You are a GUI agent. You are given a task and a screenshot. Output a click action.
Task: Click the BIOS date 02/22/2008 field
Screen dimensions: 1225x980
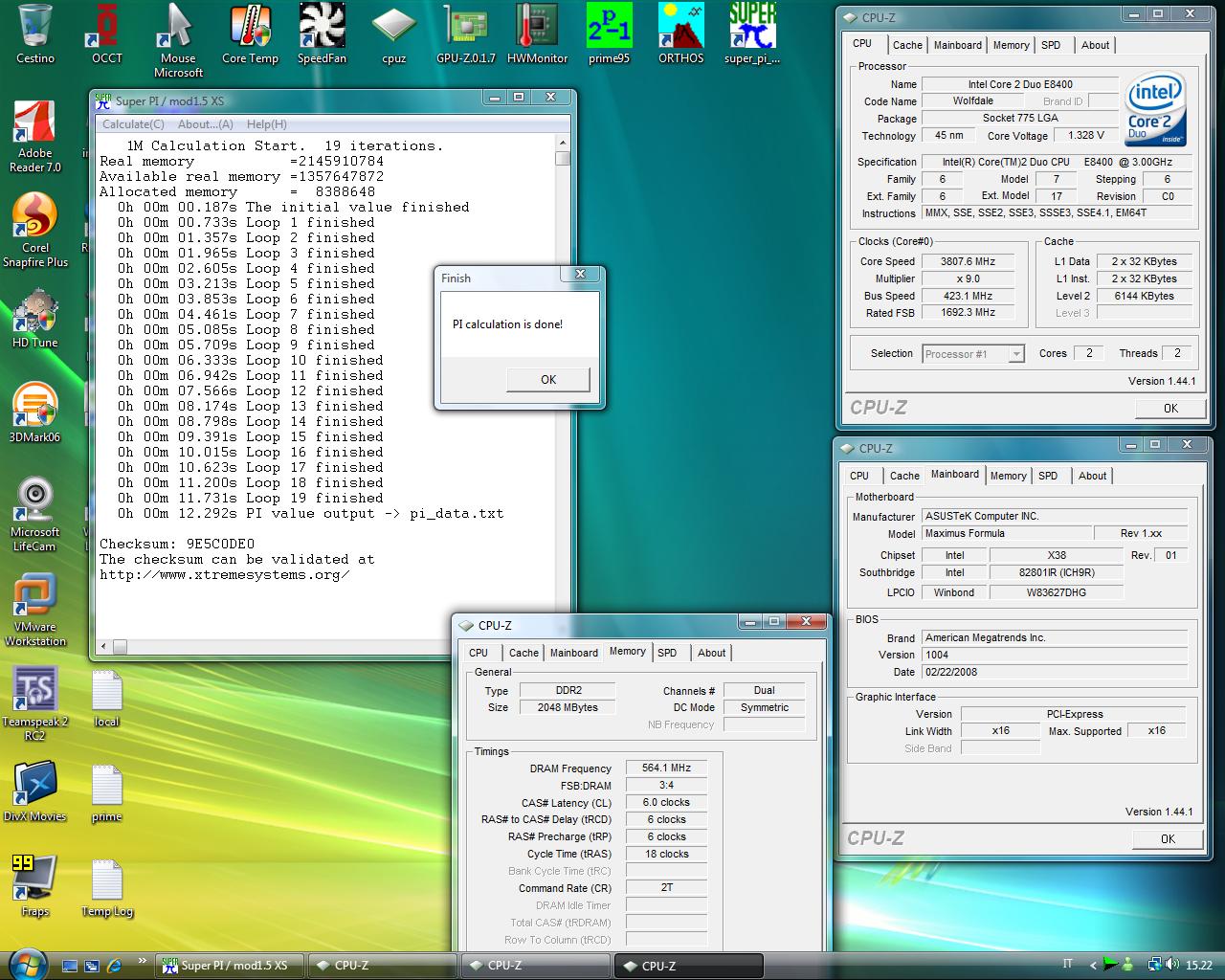[x=1055, y=672]
